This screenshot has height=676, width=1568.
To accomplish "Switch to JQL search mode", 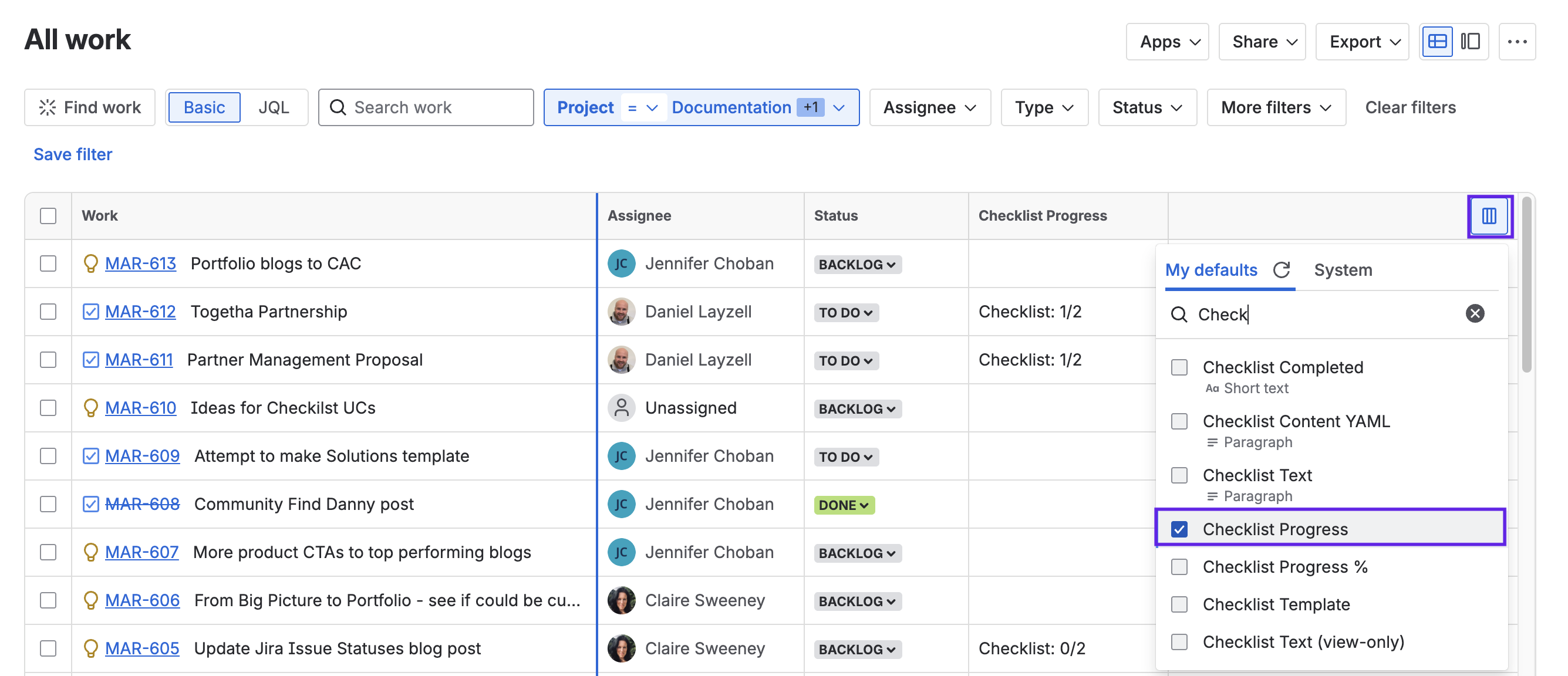I will point(274,107).
